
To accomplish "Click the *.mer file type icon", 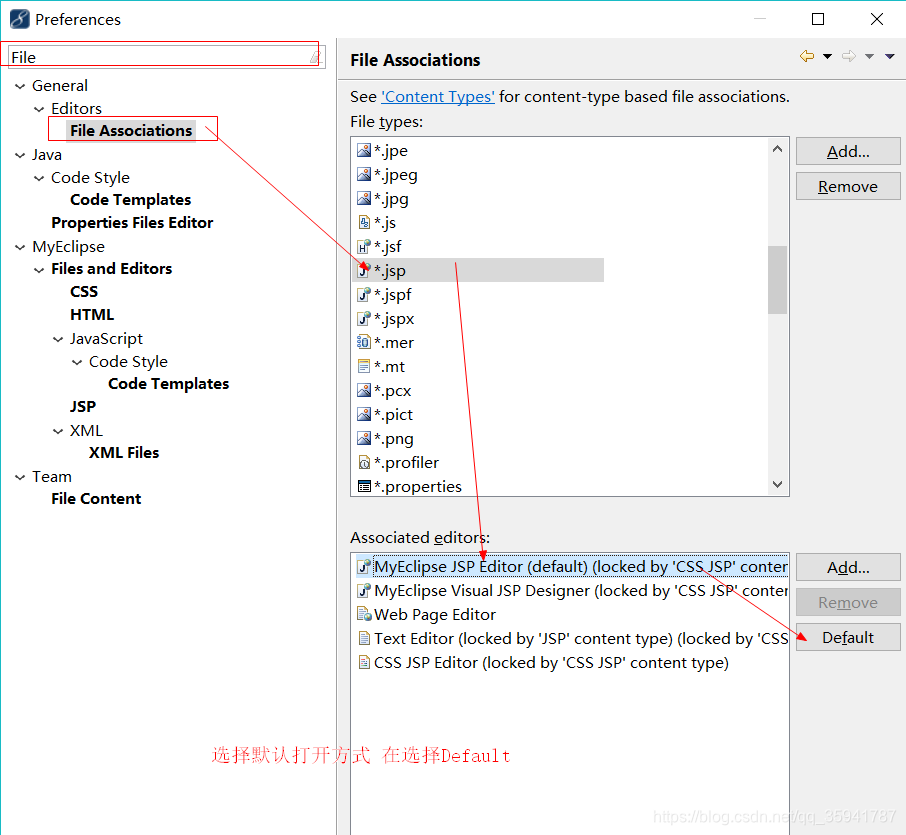I will [363, 343].
